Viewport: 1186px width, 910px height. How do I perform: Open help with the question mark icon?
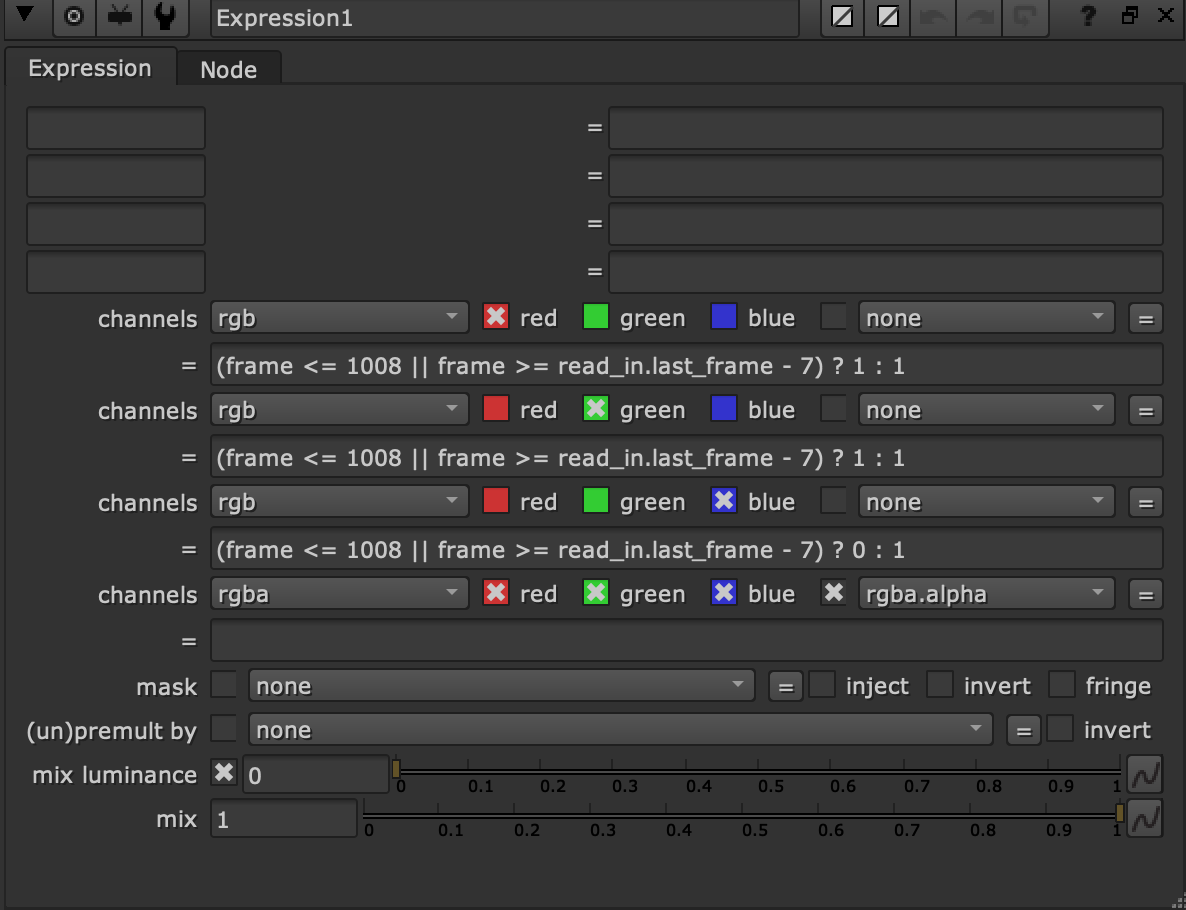(1089, 17)
